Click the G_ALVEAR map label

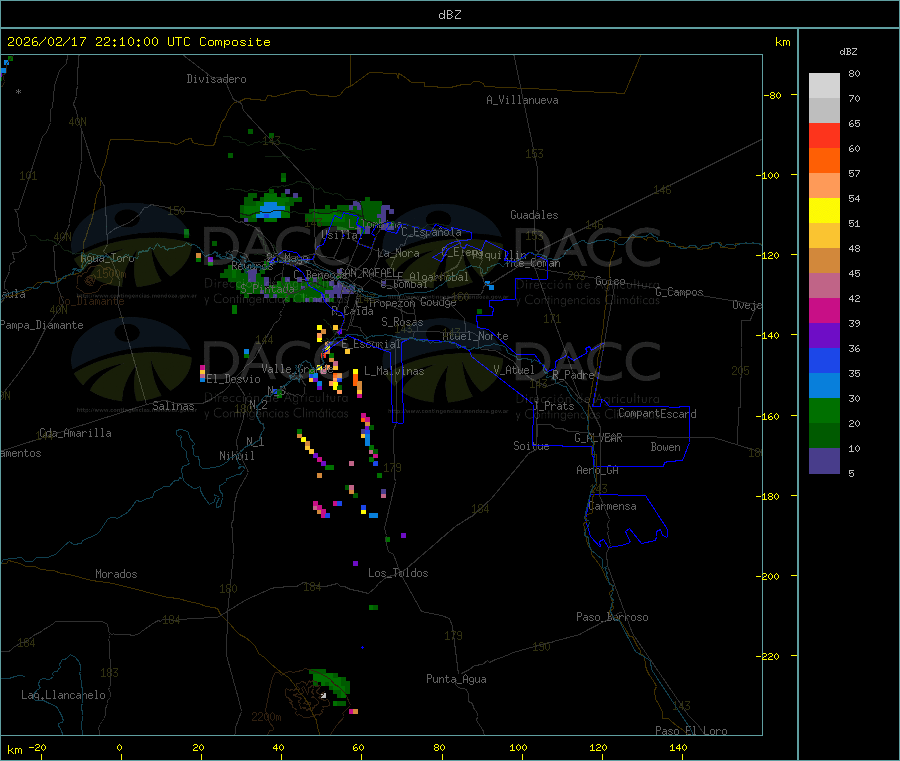(598, 438)
